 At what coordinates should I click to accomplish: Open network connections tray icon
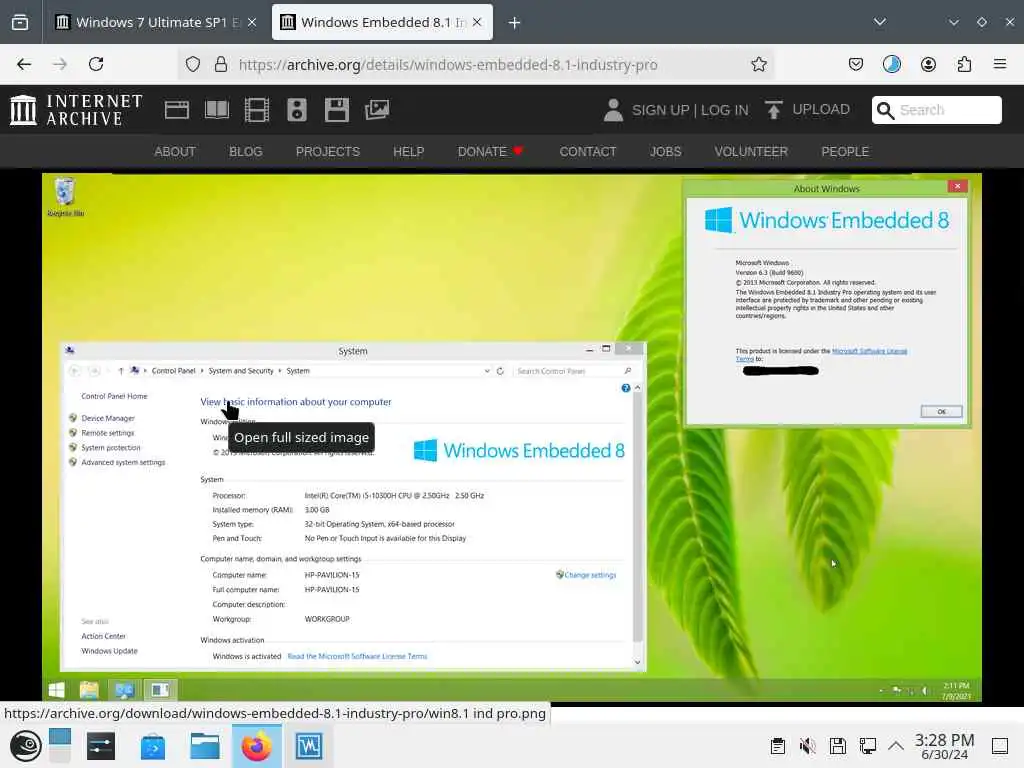868,746
